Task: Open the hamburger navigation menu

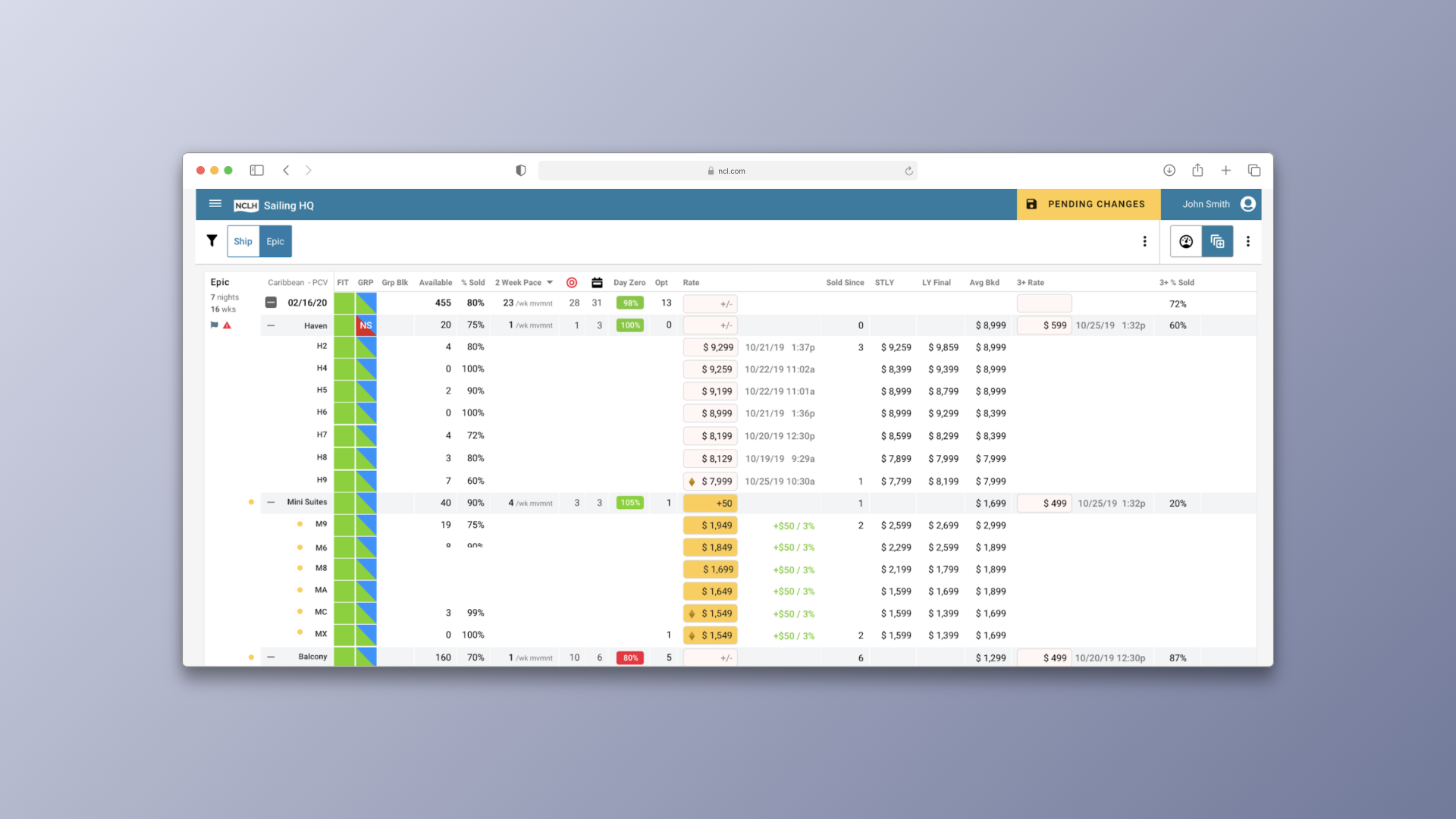Action: pyautogui.click(x=215, y=204)
